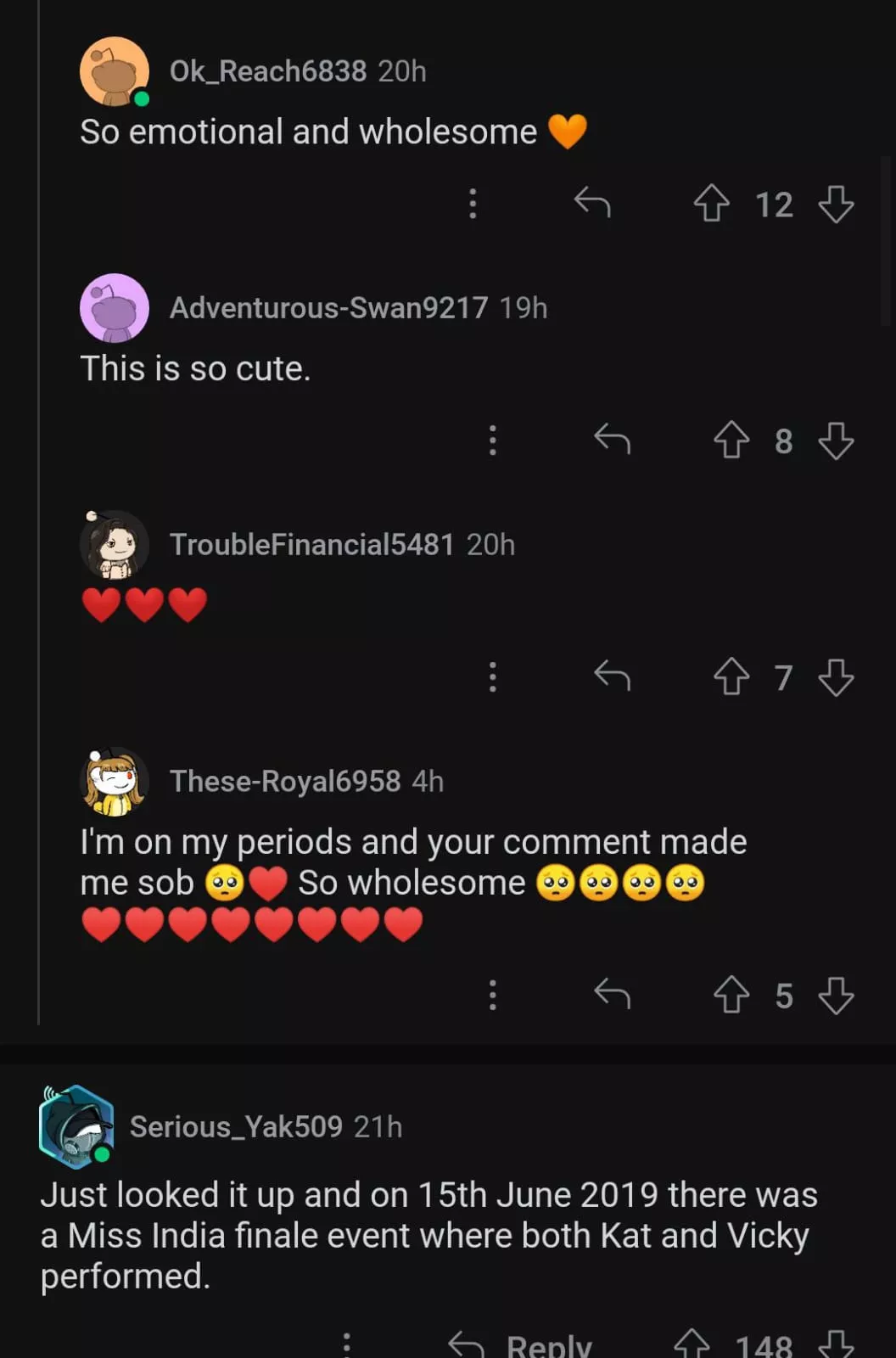Collapse thread using the left vertical line

[x=39, y=509]
